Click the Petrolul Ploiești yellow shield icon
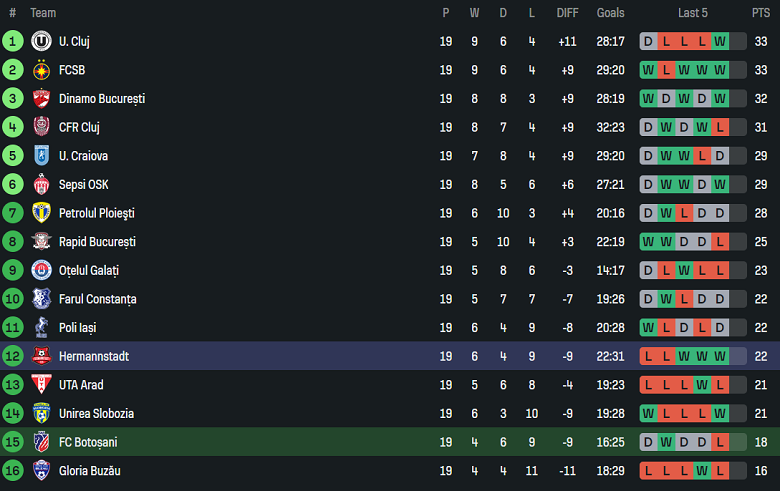Image resolution: width=780 pixels, height=491 pixels. 41,213
